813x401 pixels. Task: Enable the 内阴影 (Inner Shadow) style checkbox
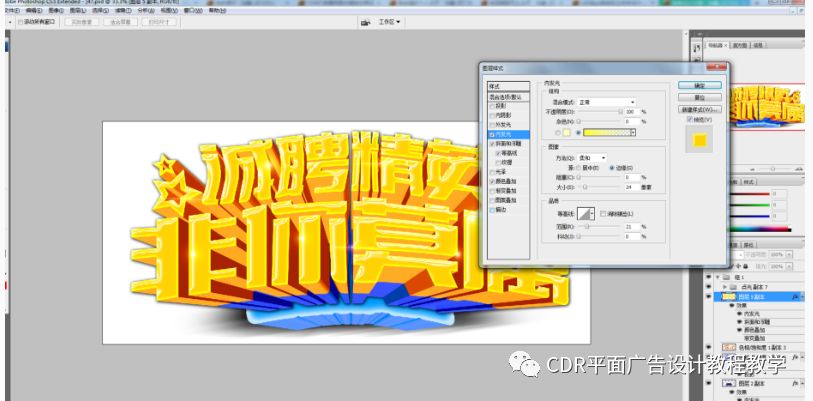tap(492, 116)
